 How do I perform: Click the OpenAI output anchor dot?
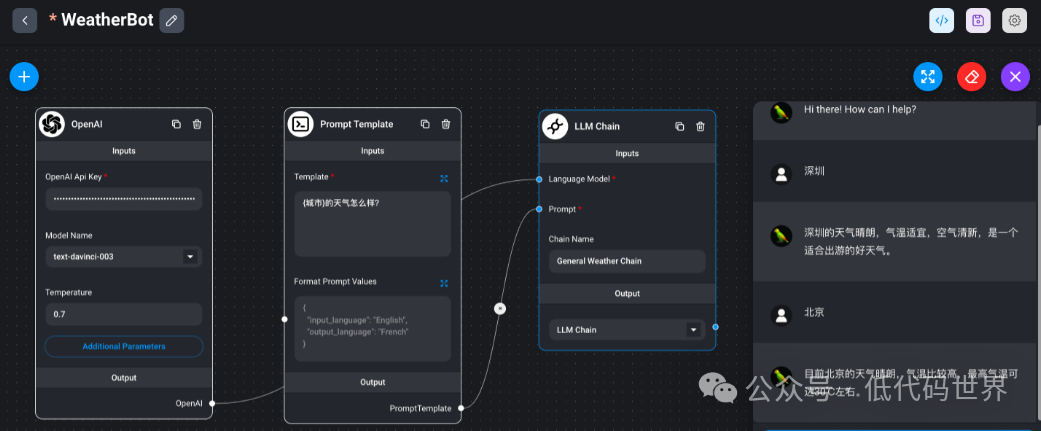(x=212, y=403)
